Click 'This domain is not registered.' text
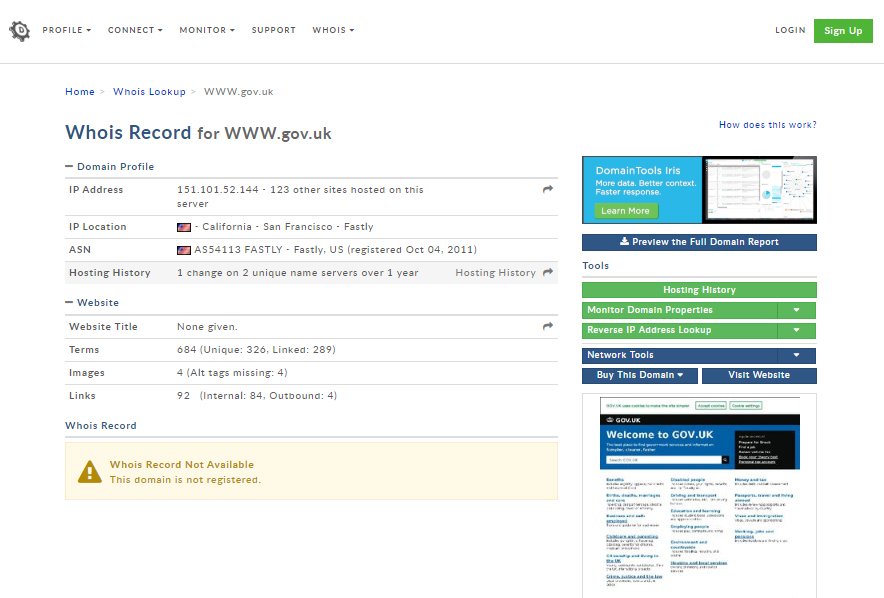Screen dimensions: 884x598 pyautogui.click(x=185, y=480)
